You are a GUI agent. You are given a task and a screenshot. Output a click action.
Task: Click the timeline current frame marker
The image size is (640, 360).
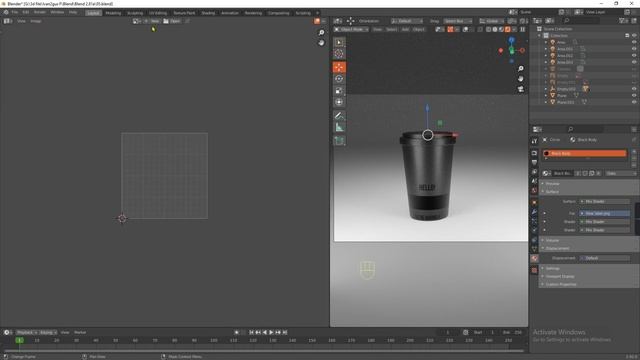(19, 340)
